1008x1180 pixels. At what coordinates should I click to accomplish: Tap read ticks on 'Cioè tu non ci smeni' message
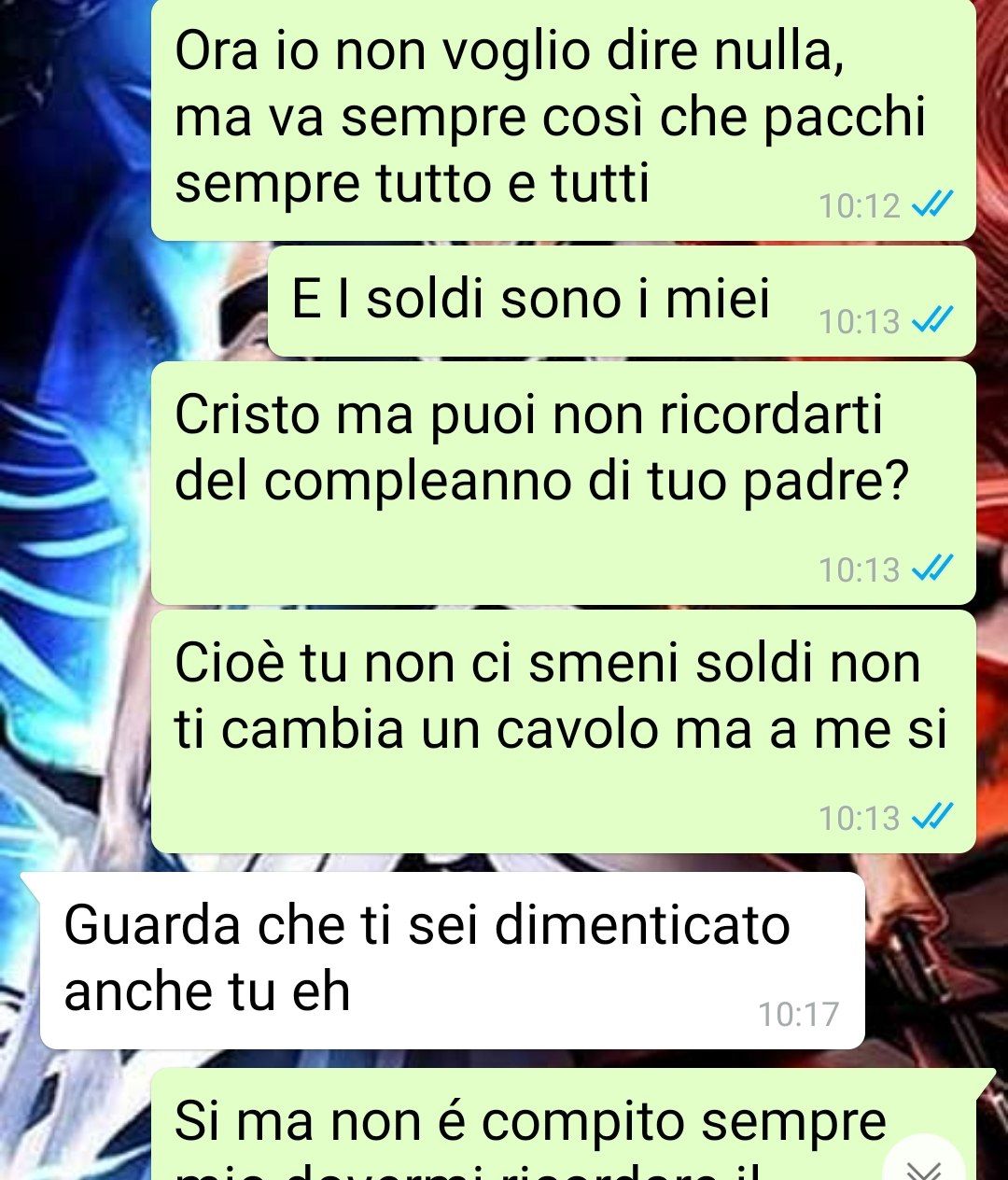click(932, 818)
